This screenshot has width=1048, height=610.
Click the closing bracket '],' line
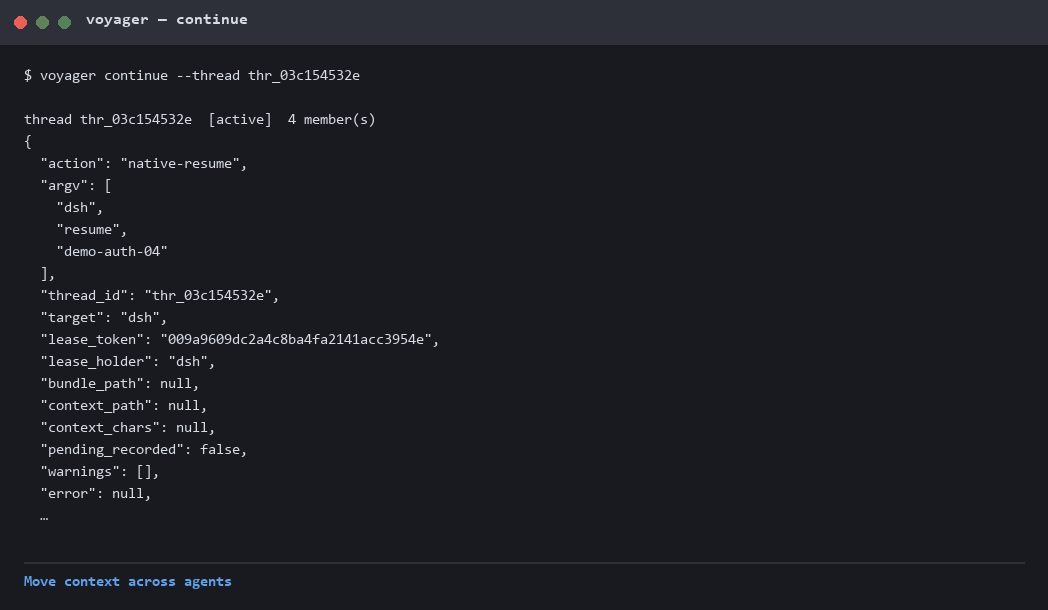[48, 274]
